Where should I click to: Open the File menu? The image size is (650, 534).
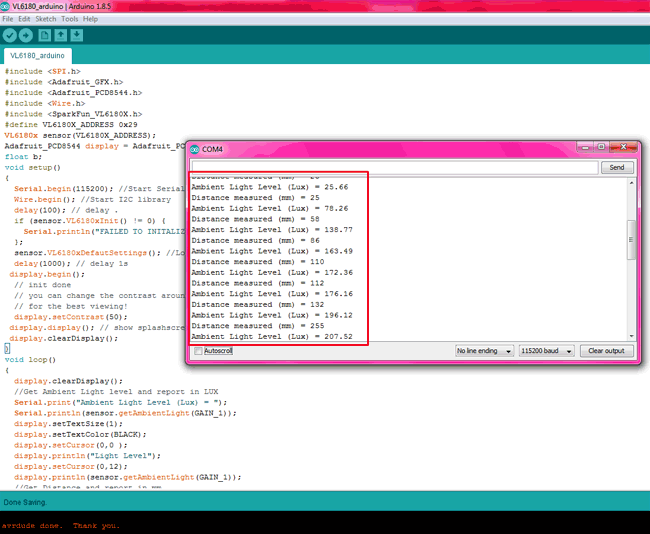tap(8, 19)
